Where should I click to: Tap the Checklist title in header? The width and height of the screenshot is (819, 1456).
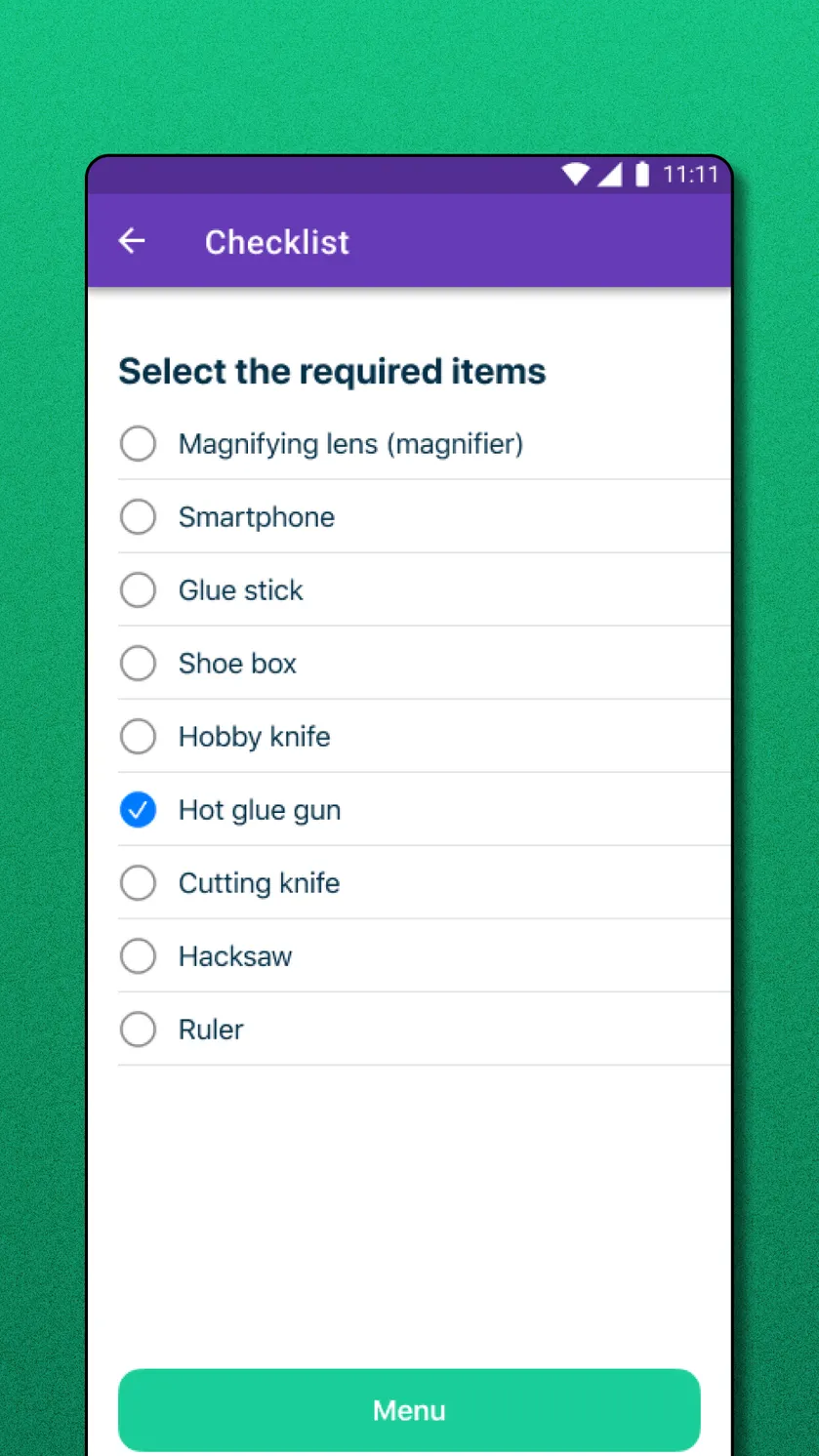(277, 242)
